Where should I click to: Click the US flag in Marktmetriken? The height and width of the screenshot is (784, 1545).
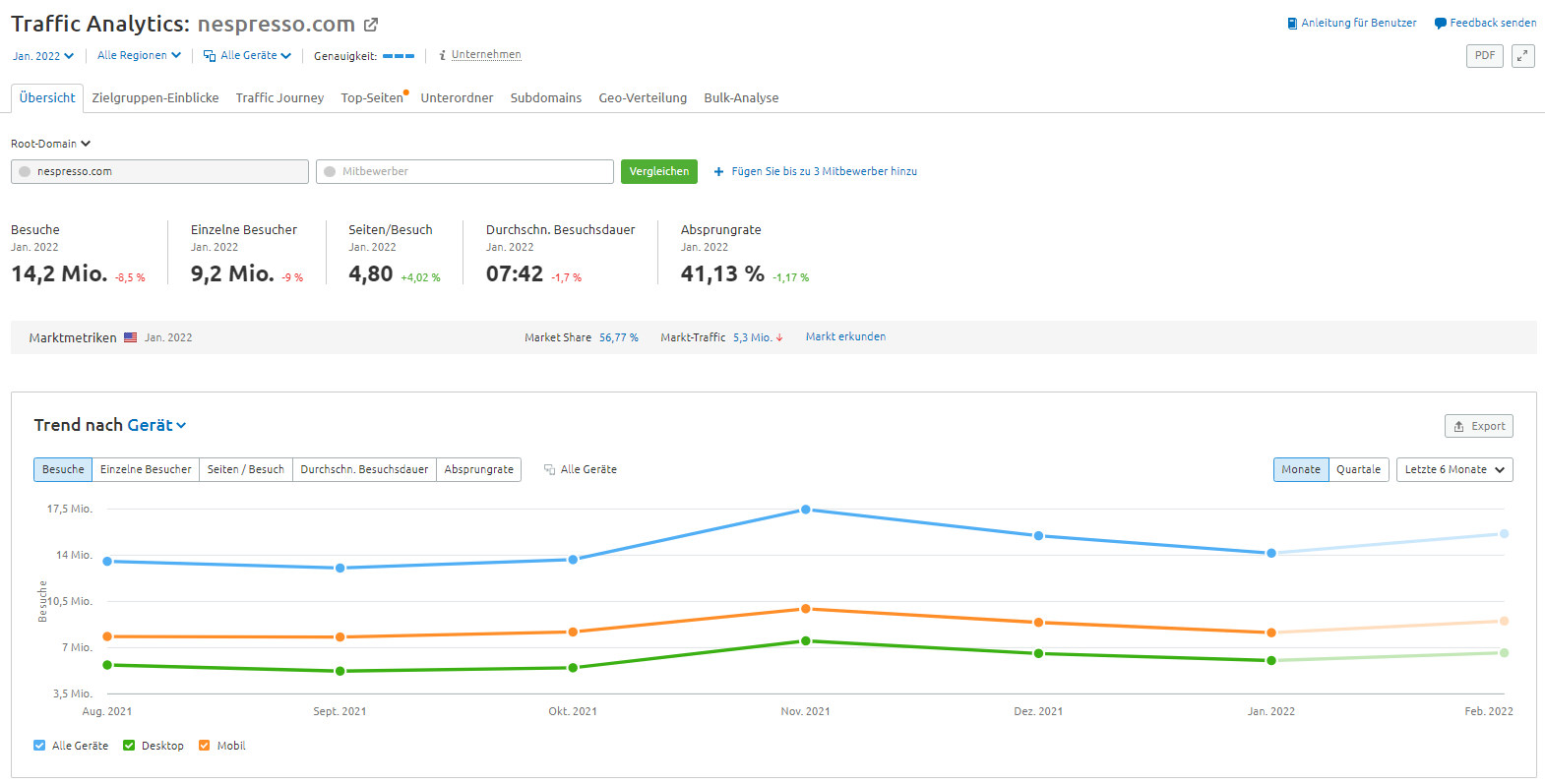[131, 337]
